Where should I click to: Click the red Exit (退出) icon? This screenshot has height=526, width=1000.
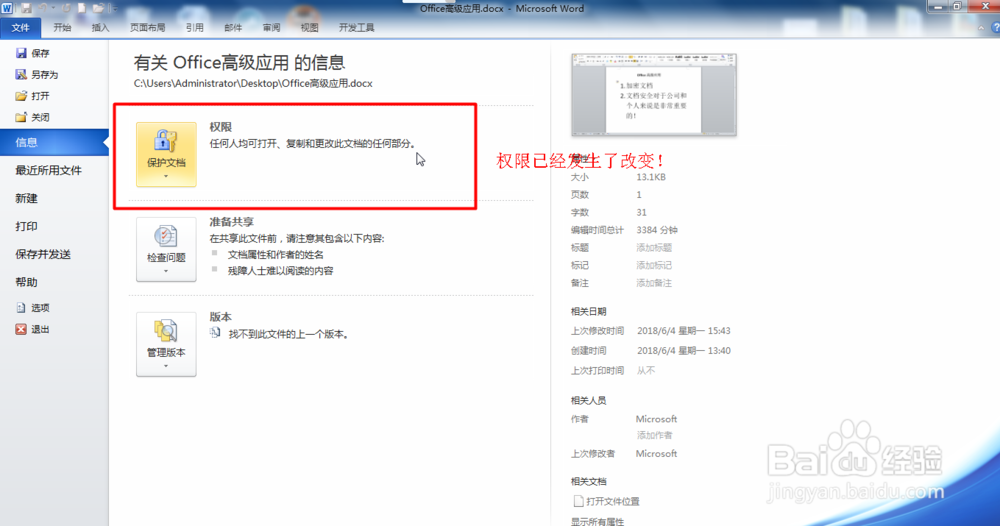(21, 330)
